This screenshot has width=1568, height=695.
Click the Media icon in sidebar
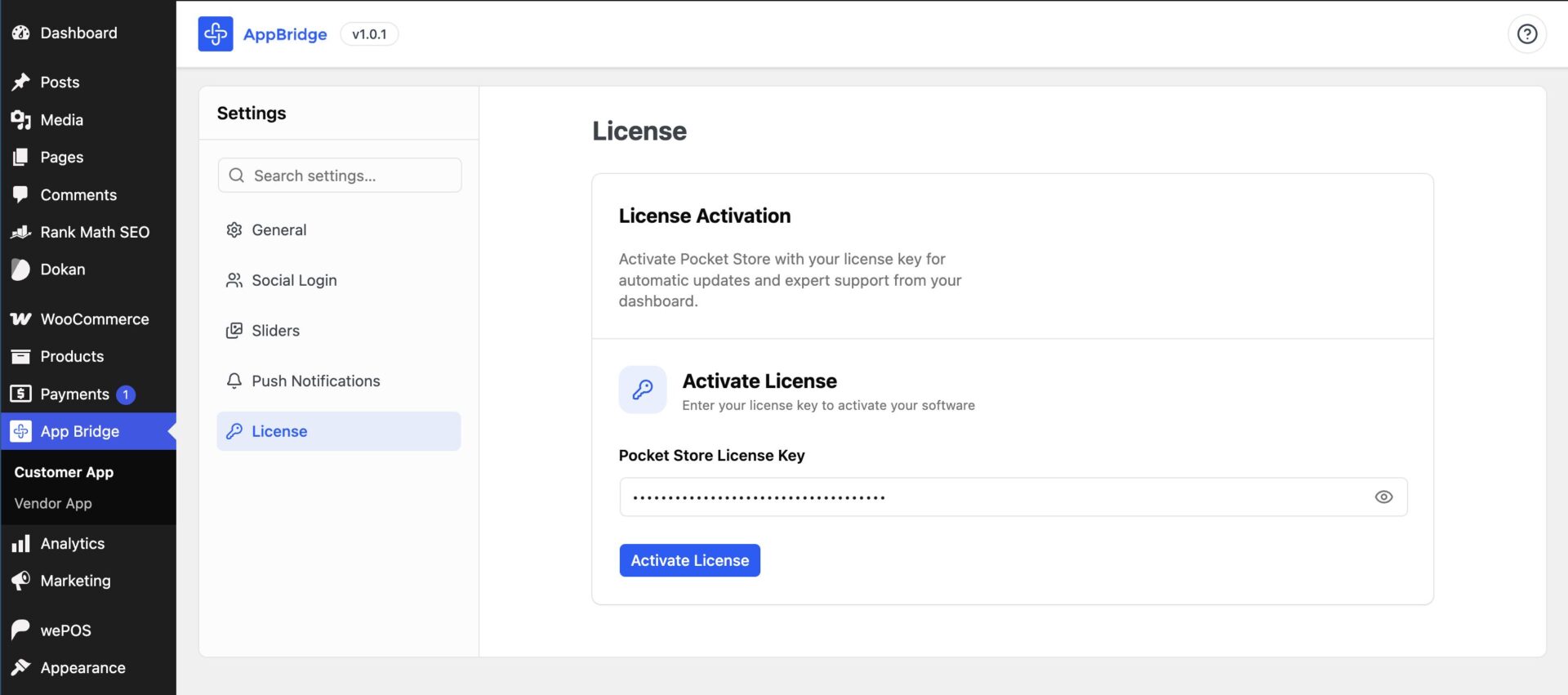[21, 119]
